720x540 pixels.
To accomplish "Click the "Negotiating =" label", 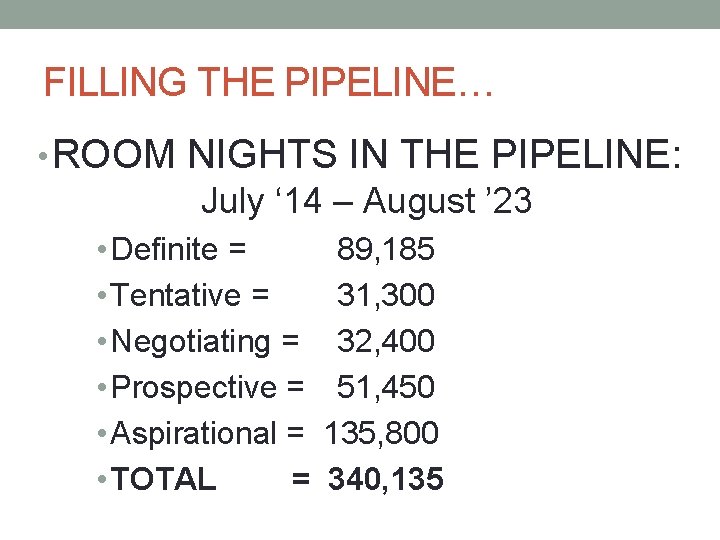I will 206,341.
